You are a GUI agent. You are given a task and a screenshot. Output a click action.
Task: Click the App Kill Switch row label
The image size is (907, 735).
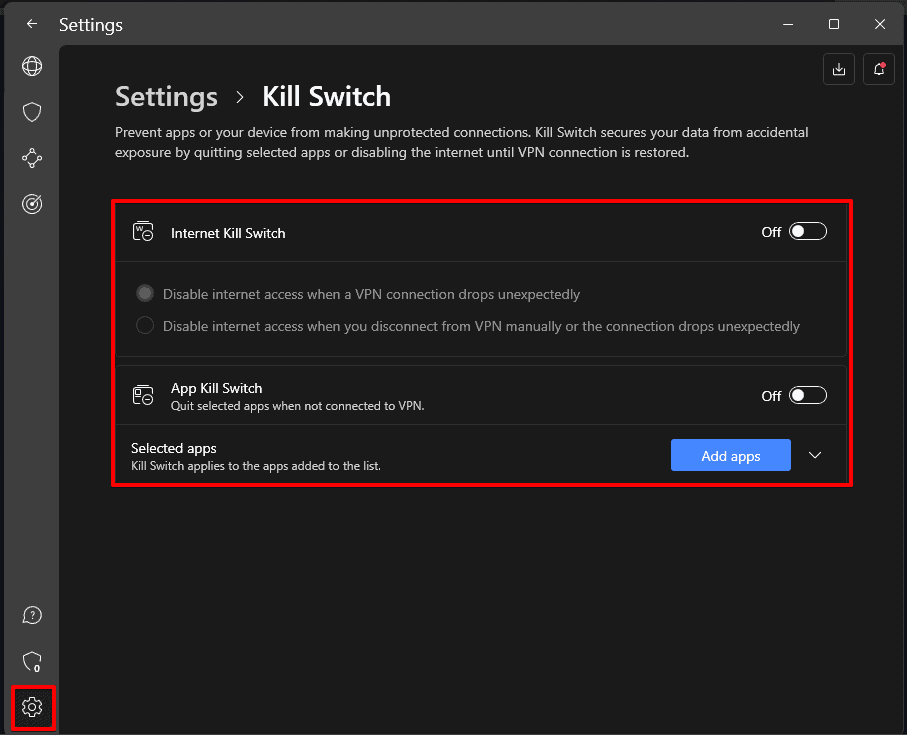[x=216, y=388]
